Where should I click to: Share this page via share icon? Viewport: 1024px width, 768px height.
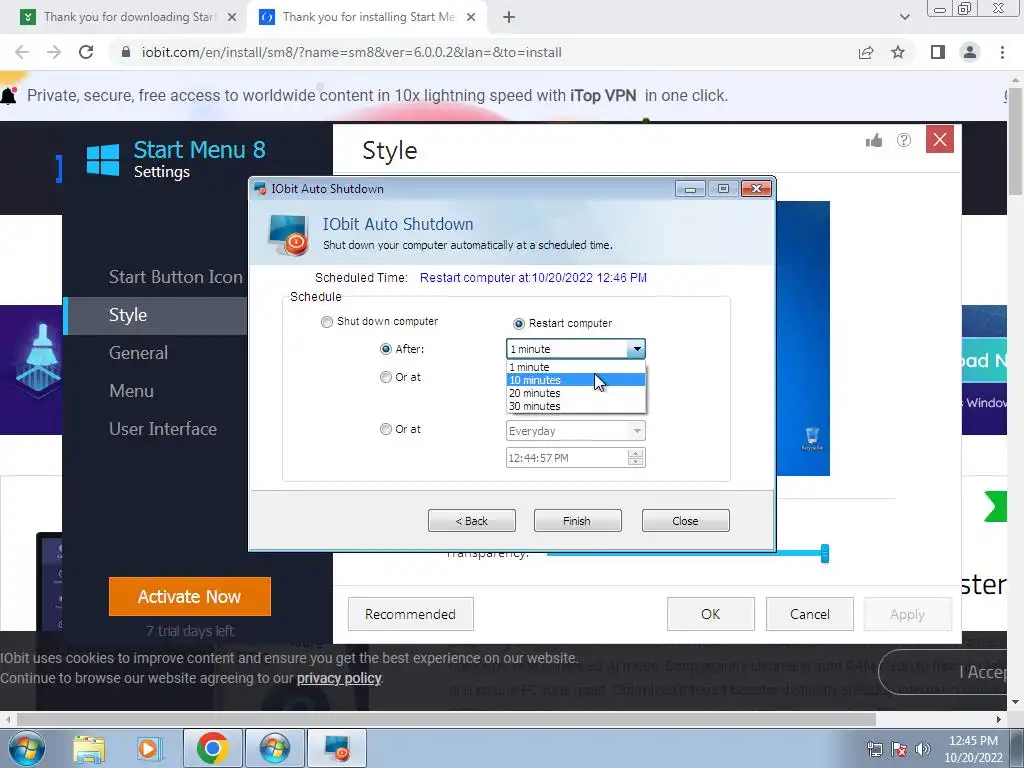pos(866,52)
